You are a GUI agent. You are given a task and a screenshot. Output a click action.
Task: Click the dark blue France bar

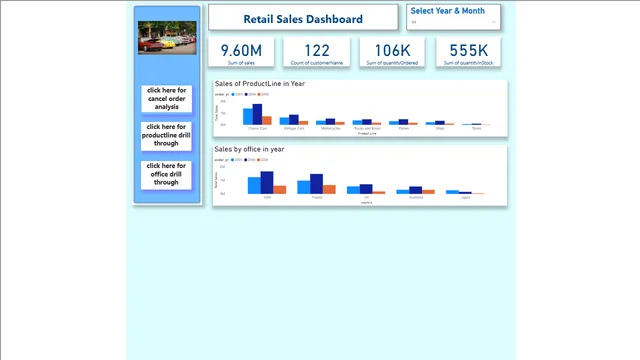click(316, 184)
